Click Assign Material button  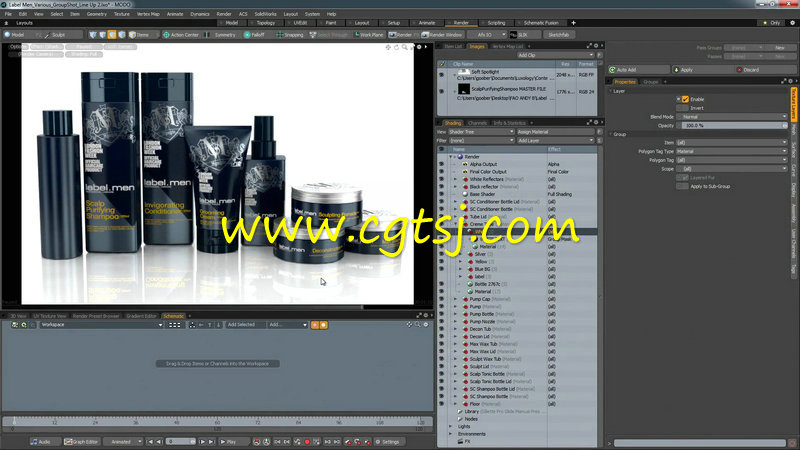[556, 132]
